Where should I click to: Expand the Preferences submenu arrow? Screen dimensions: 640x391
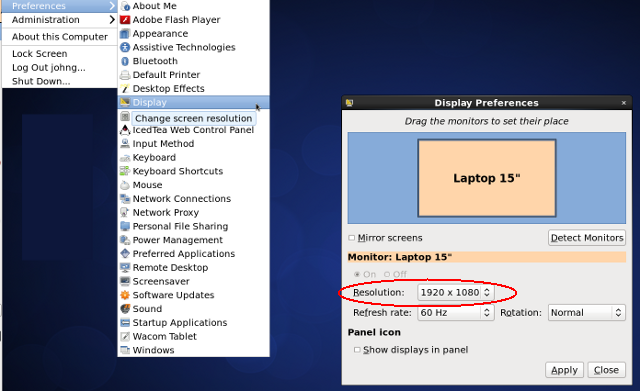tap(112, 6)
